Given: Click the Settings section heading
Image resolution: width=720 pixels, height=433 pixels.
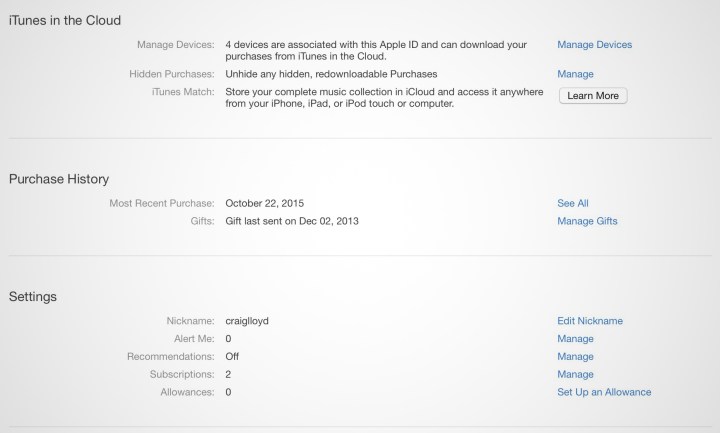Looking at the screenshot, I should 33,297.
